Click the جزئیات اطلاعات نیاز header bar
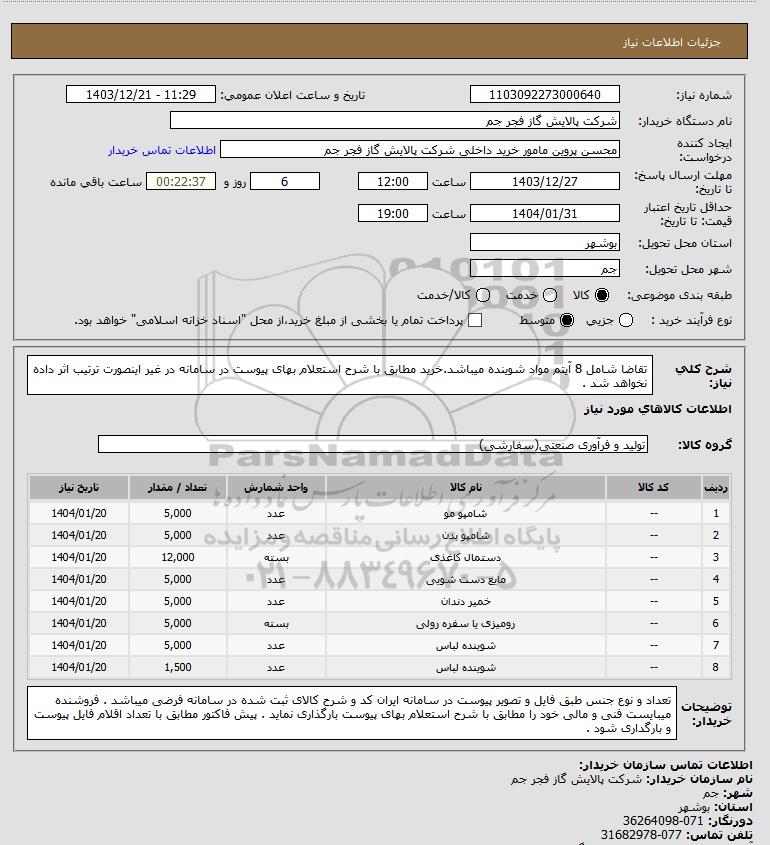Viewport: 770px width, 845px height. pos(379,41)
